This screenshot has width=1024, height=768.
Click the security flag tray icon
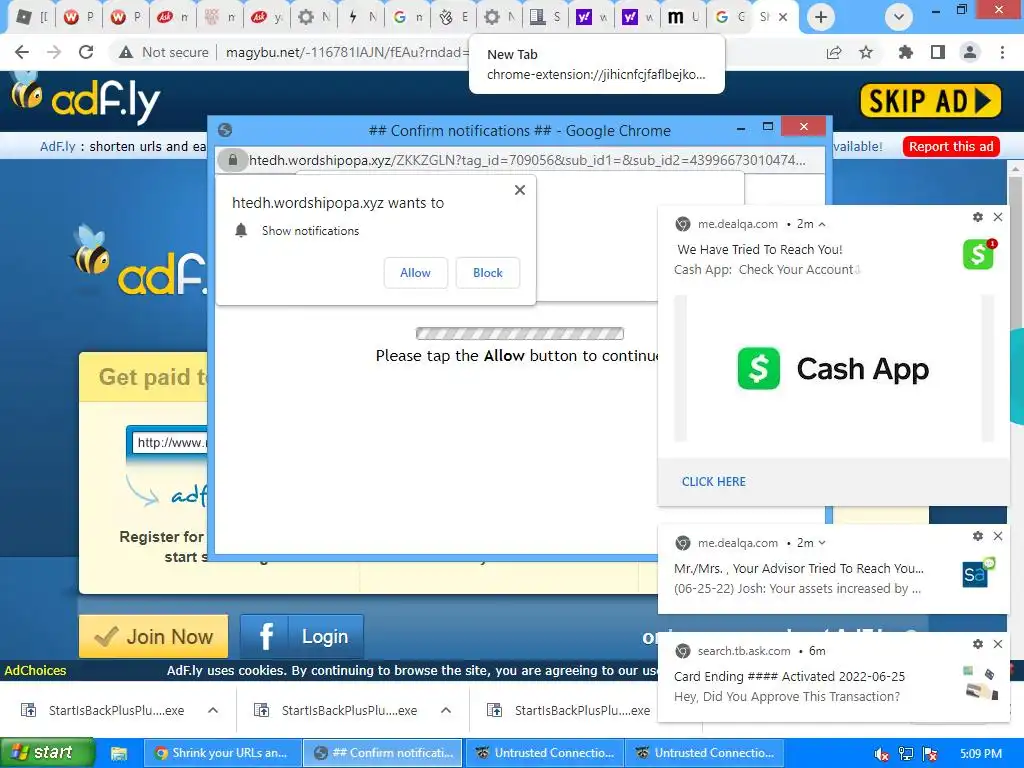[931, 754]
